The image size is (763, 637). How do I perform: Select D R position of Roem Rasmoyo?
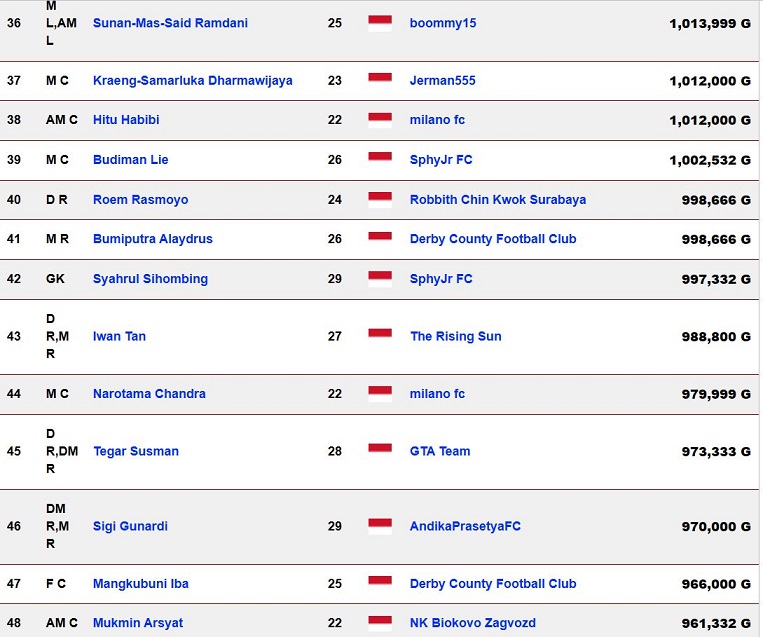[x=56, y=200]
